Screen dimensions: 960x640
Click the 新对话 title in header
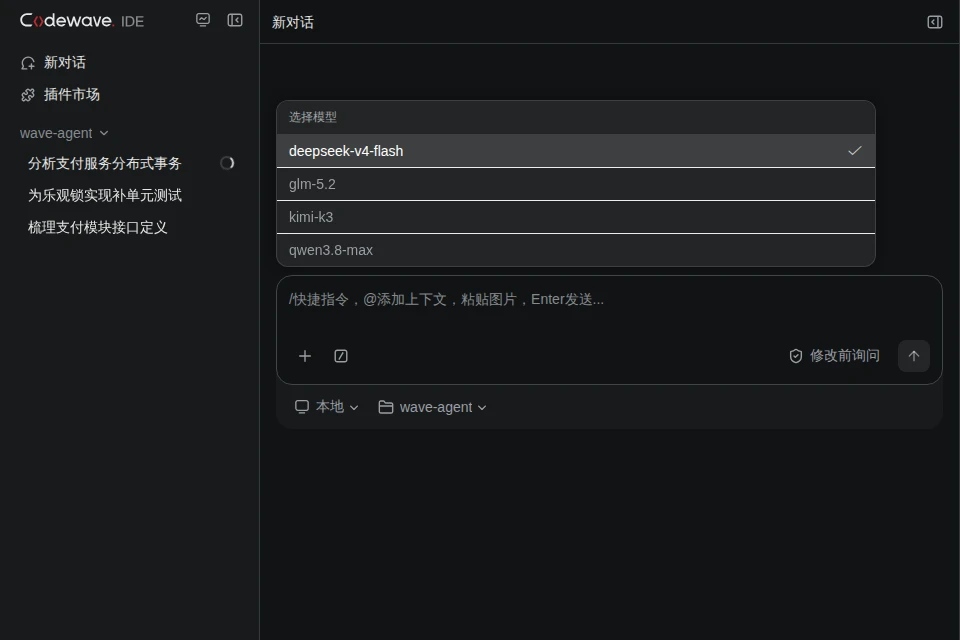(293, 23)
